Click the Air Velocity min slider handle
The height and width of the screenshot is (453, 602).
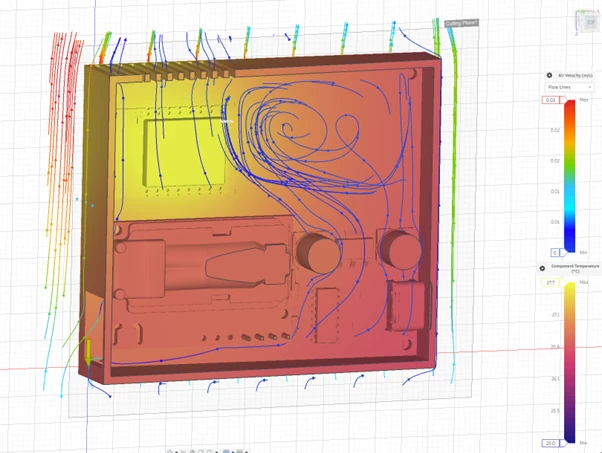[563, 252]
